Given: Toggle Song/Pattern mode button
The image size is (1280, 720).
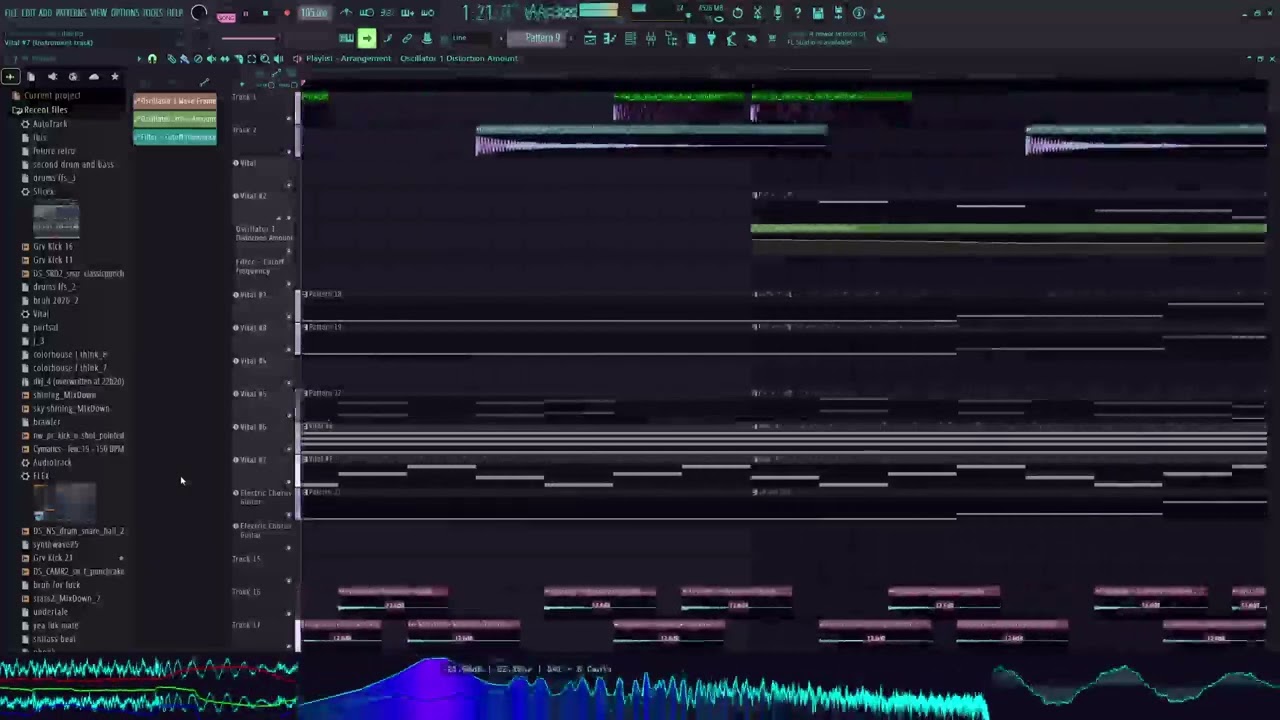Looking at the screenshot, I should 226,16.
